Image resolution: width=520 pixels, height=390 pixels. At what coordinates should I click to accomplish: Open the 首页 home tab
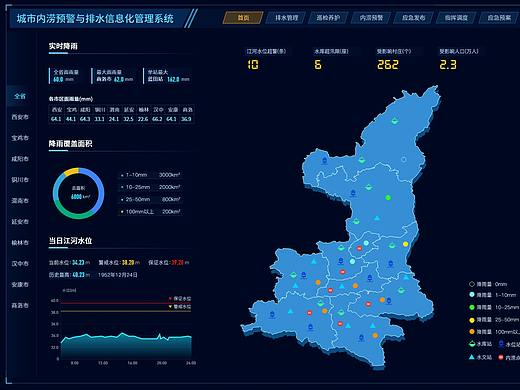click(x=243, y=18)
